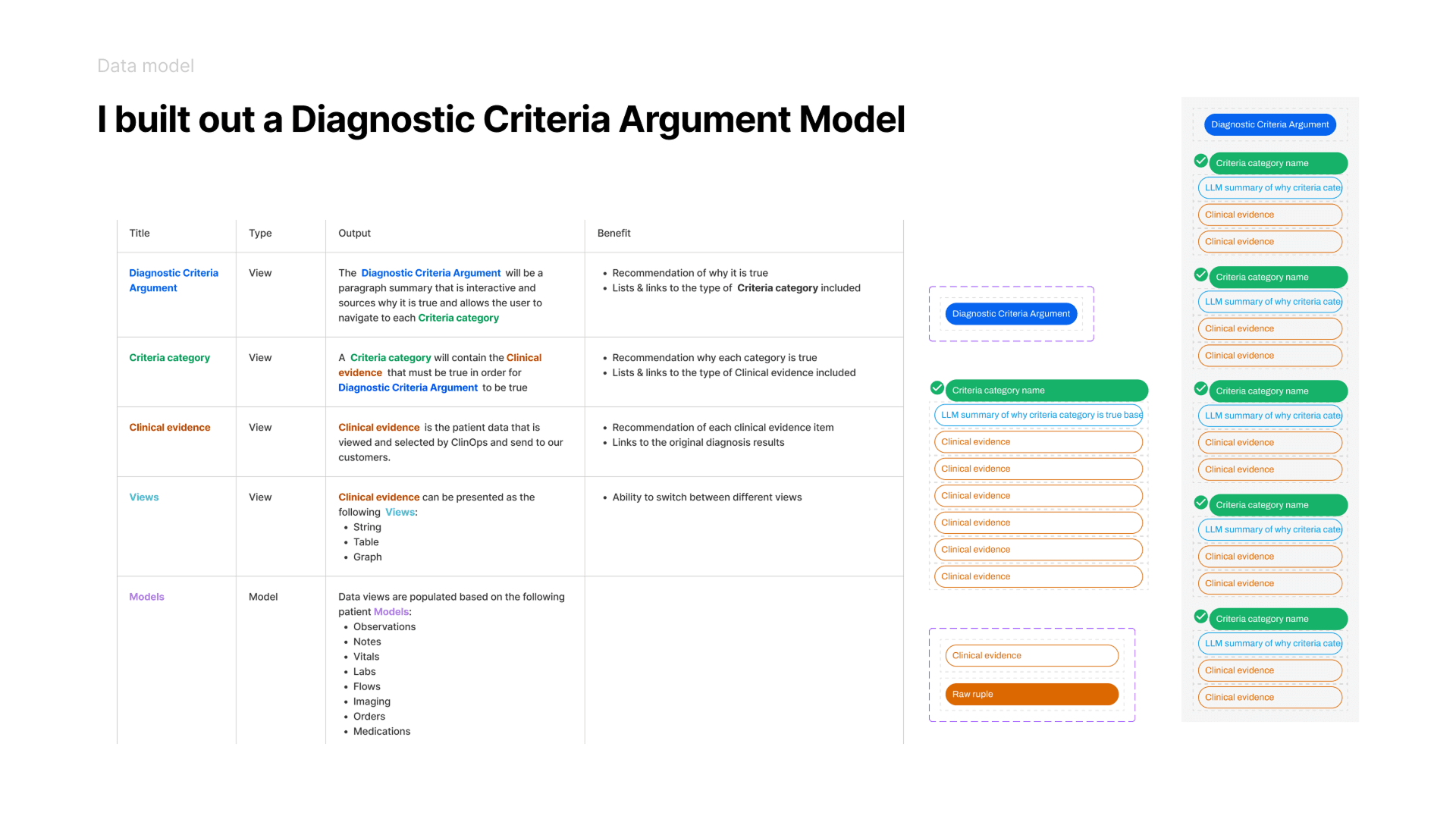Toggle checkmark on fourth right-column Criteria category
The width and height of the screenshot is (1456, 819).
[1200, 502]
